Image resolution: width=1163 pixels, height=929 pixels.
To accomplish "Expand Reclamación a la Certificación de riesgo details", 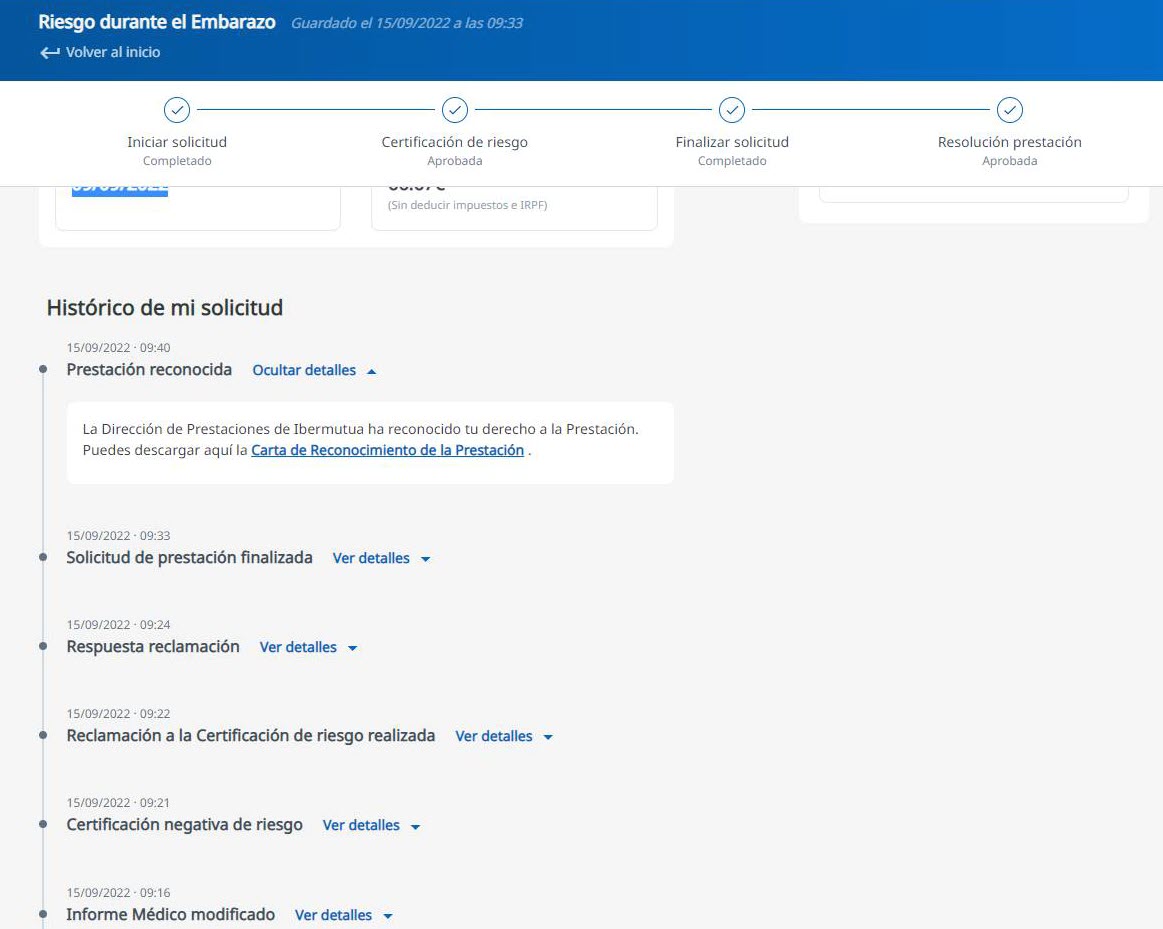I will click(x=494, y=736).
